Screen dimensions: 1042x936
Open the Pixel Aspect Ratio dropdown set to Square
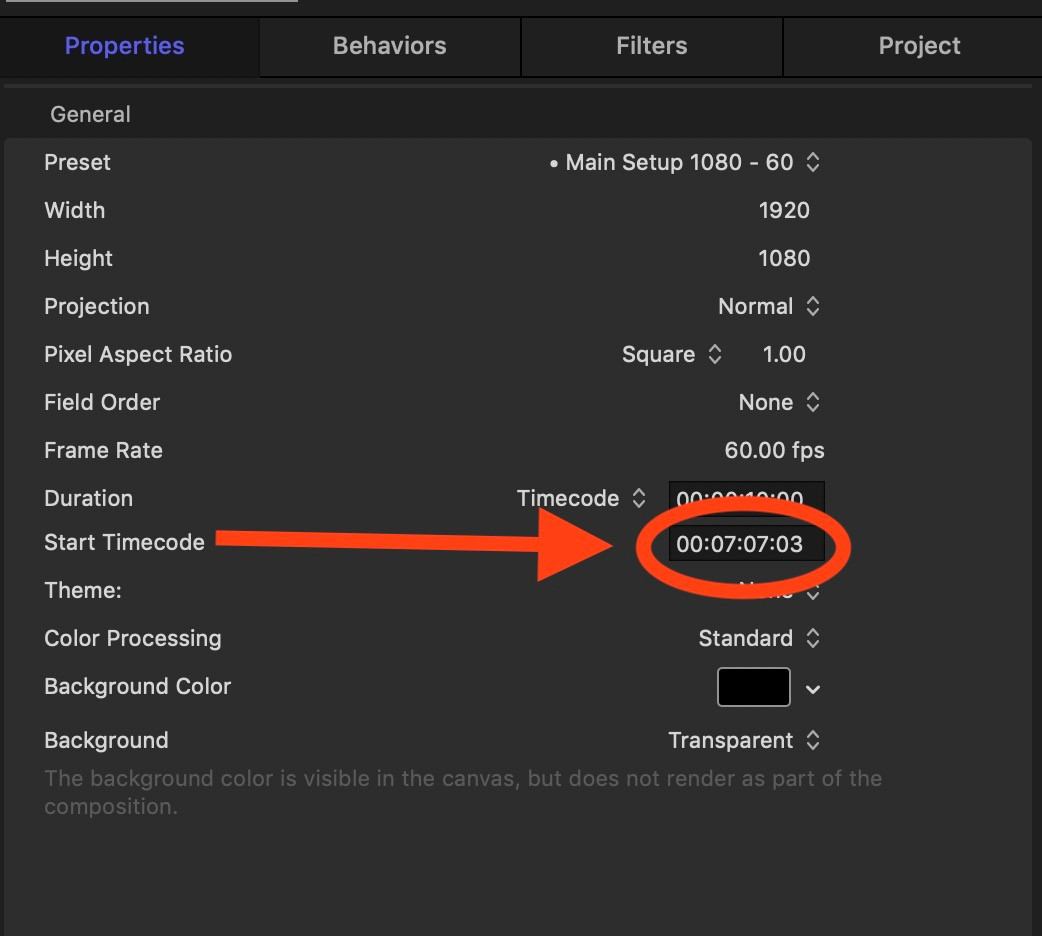[x=714, y=354]
